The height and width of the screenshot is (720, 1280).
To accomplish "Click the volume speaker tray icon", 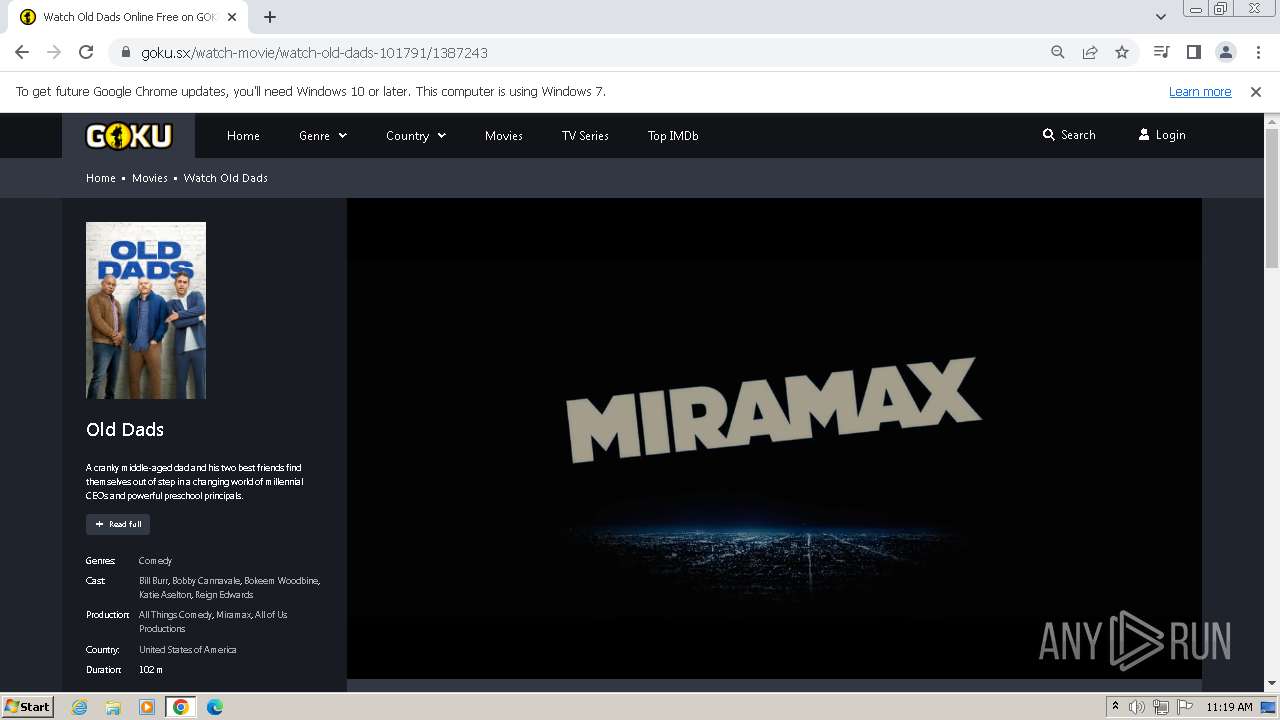I will point(1137,707).
